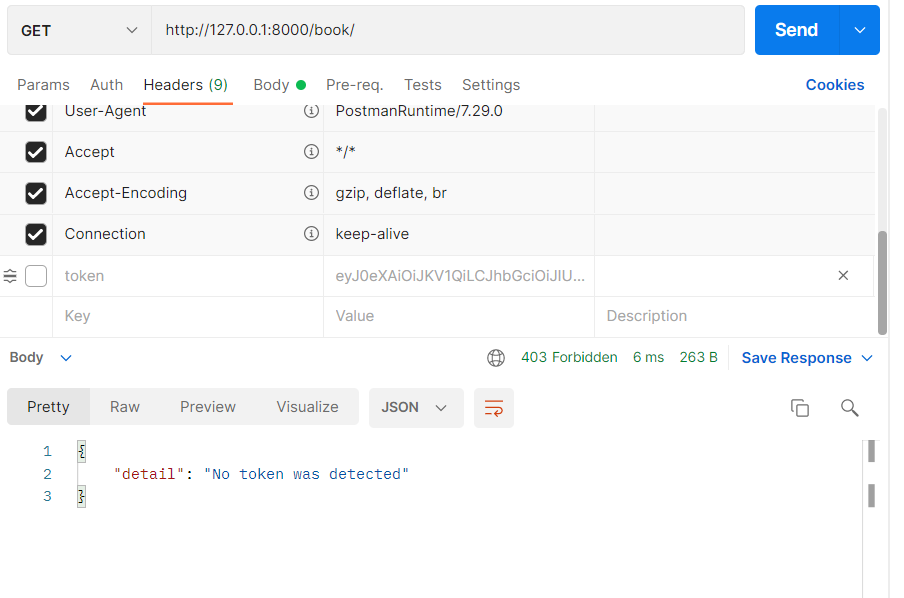The width and height of the screenshot is (904, 598).
Task: Click the info icon beside User-Agent header
Action: 311,111
